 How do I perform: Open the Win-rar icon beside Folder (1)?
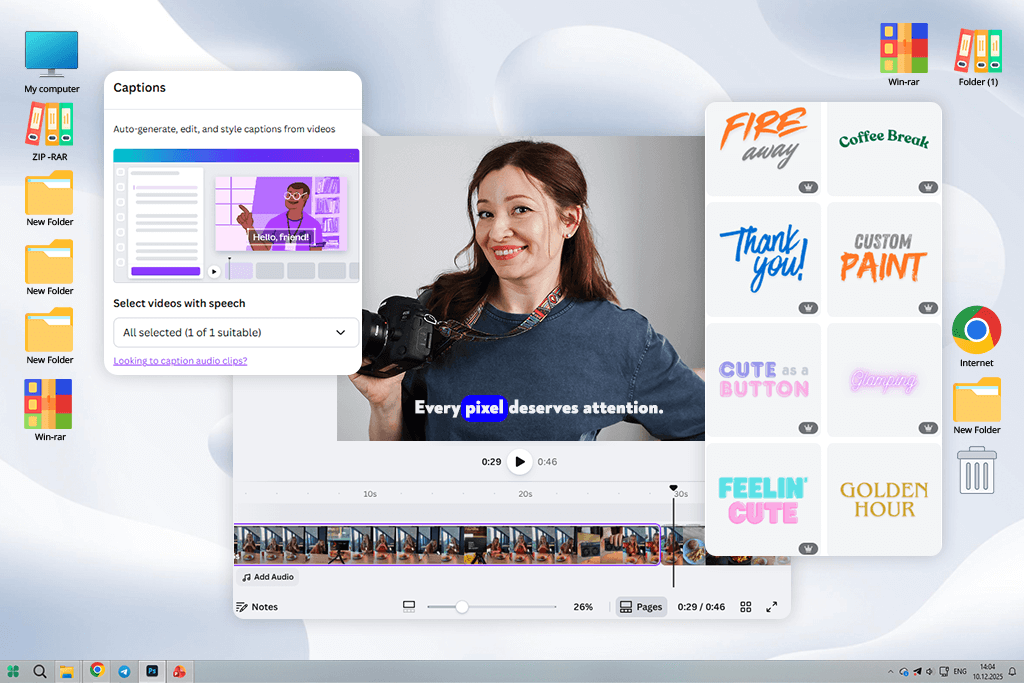[x=903, y=54]
